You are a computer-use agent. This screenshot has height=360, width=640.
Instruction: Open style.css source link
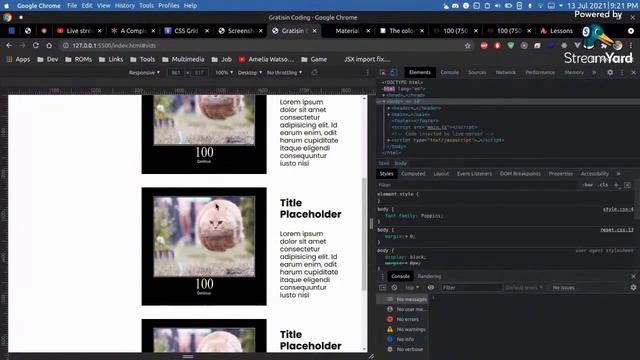(x=618, y=209)
